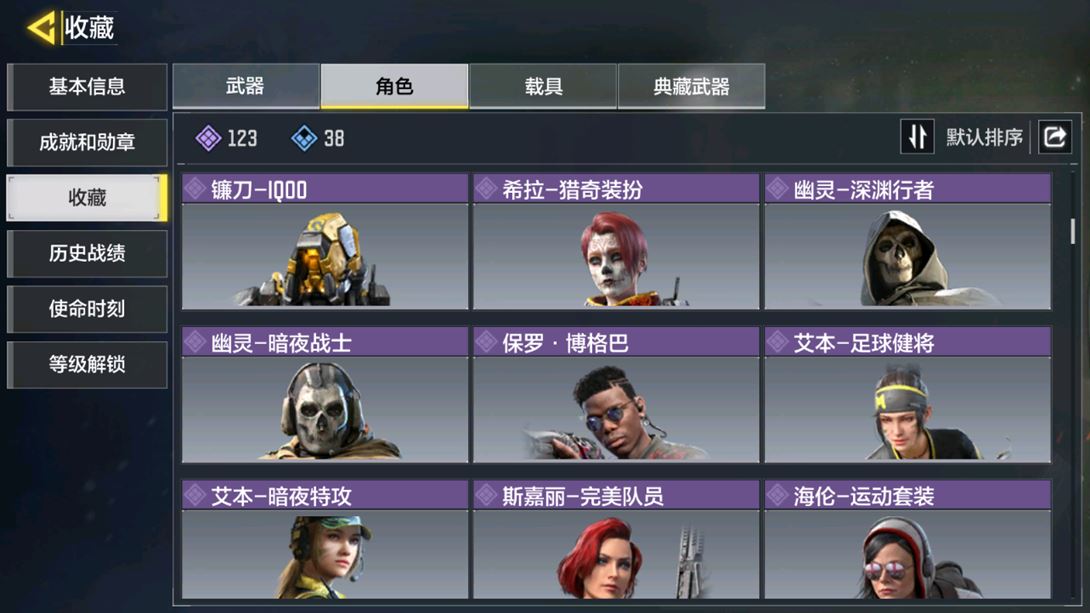This screenshot has width=1090, height=613.
Task: Select the 镰刀-IQOO character card
Action: [x=325, y=242]
